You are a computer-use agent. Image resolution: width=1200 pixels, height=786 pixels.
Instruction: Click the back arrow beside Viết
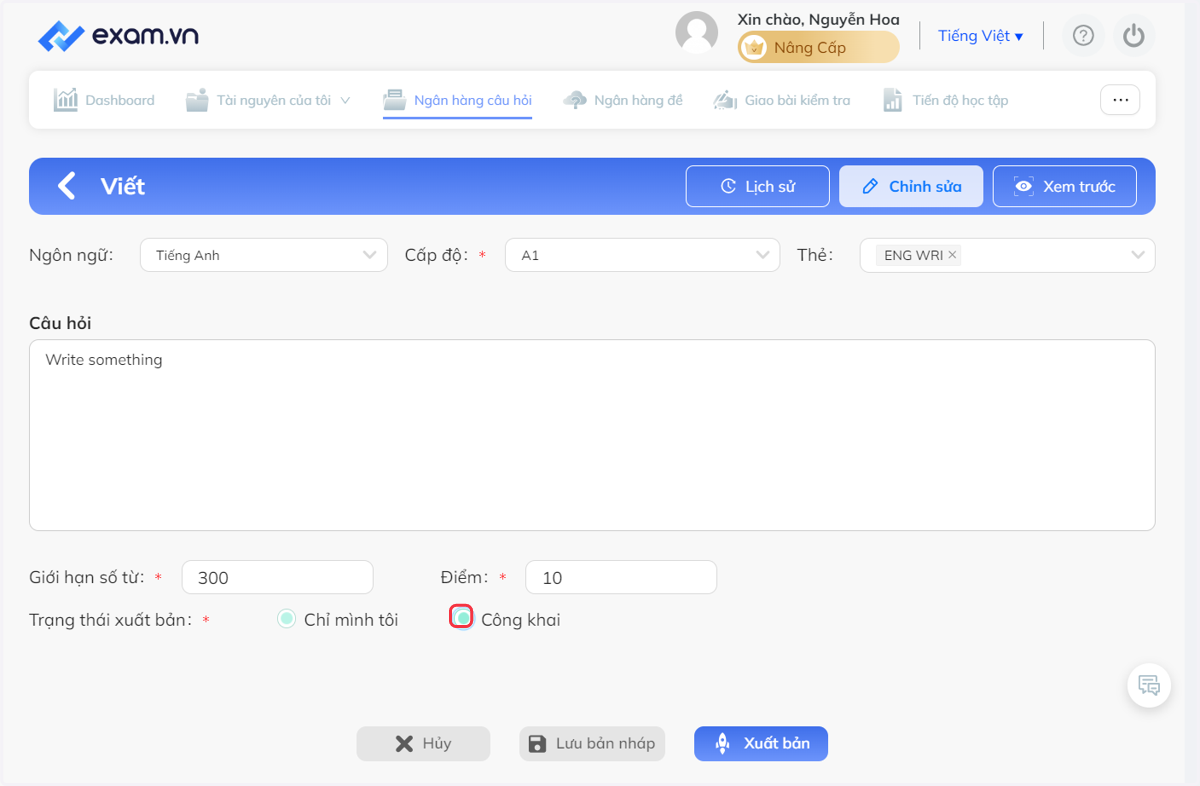(67, 186)
